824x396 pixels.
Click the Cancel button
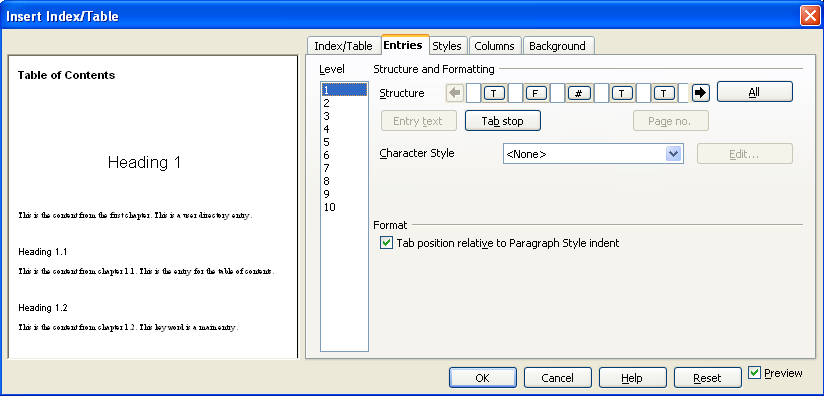click(x=558, y=378)
